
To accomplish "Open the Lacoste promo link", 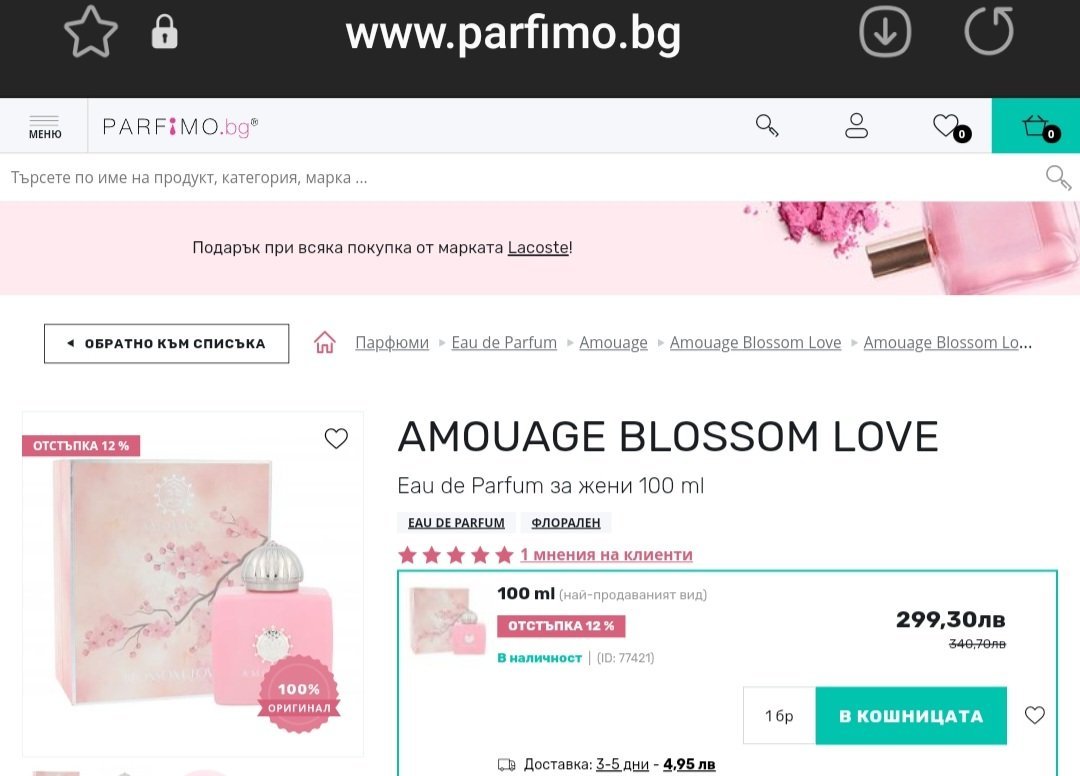I will click(x=538, y=247).
